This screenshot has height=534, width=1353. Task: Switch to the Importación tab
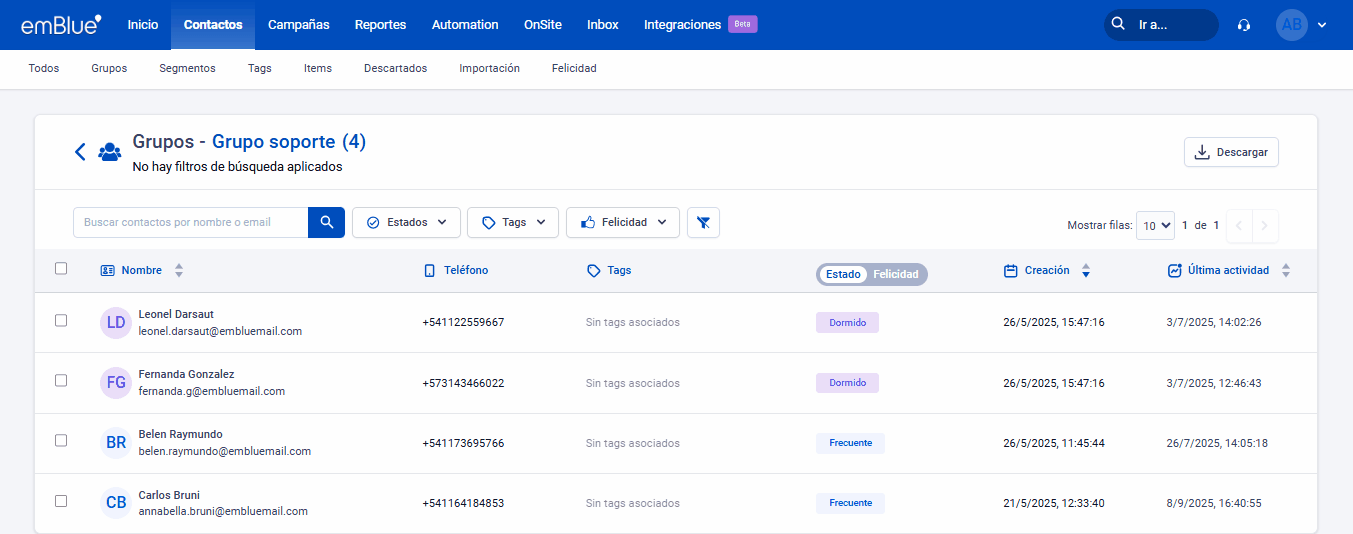(x=490, y=68)
